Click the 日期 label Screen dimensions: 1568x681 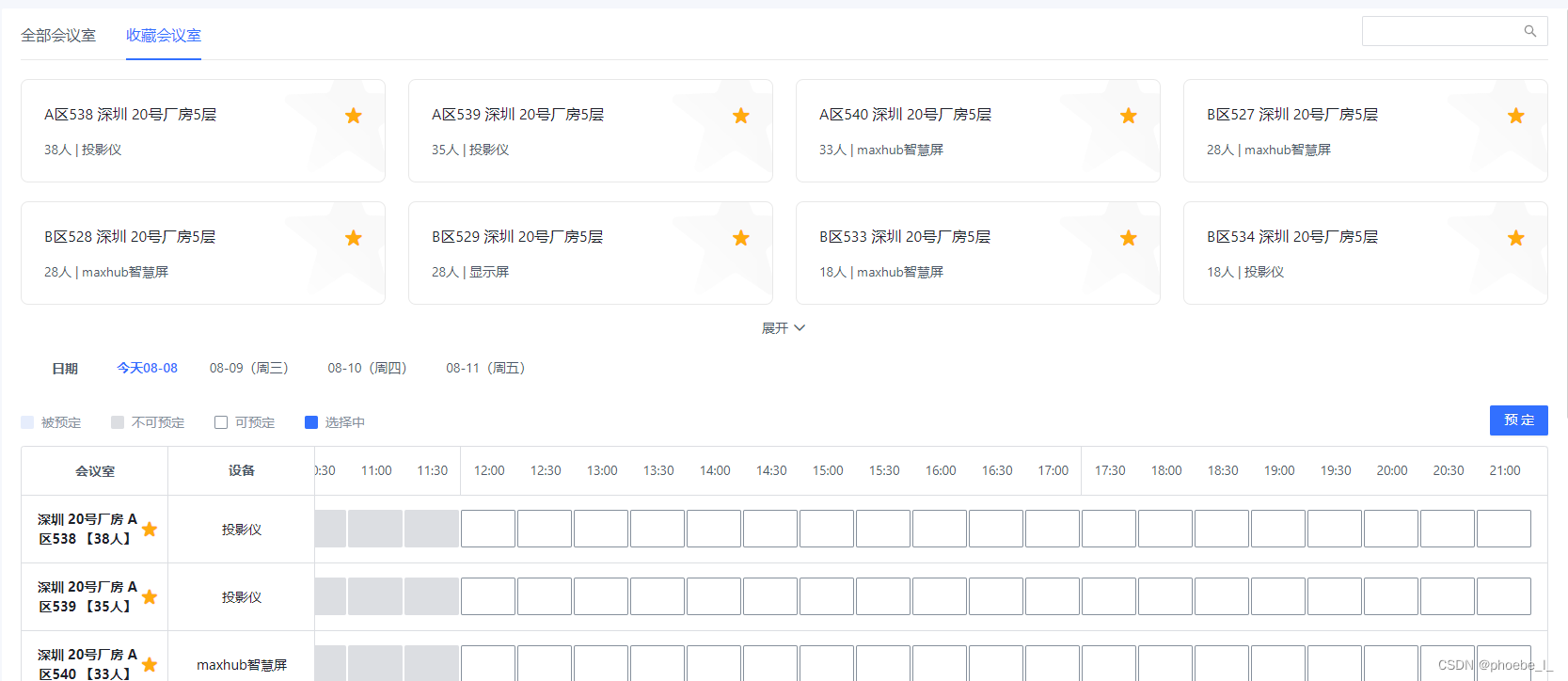click(65, 369)
